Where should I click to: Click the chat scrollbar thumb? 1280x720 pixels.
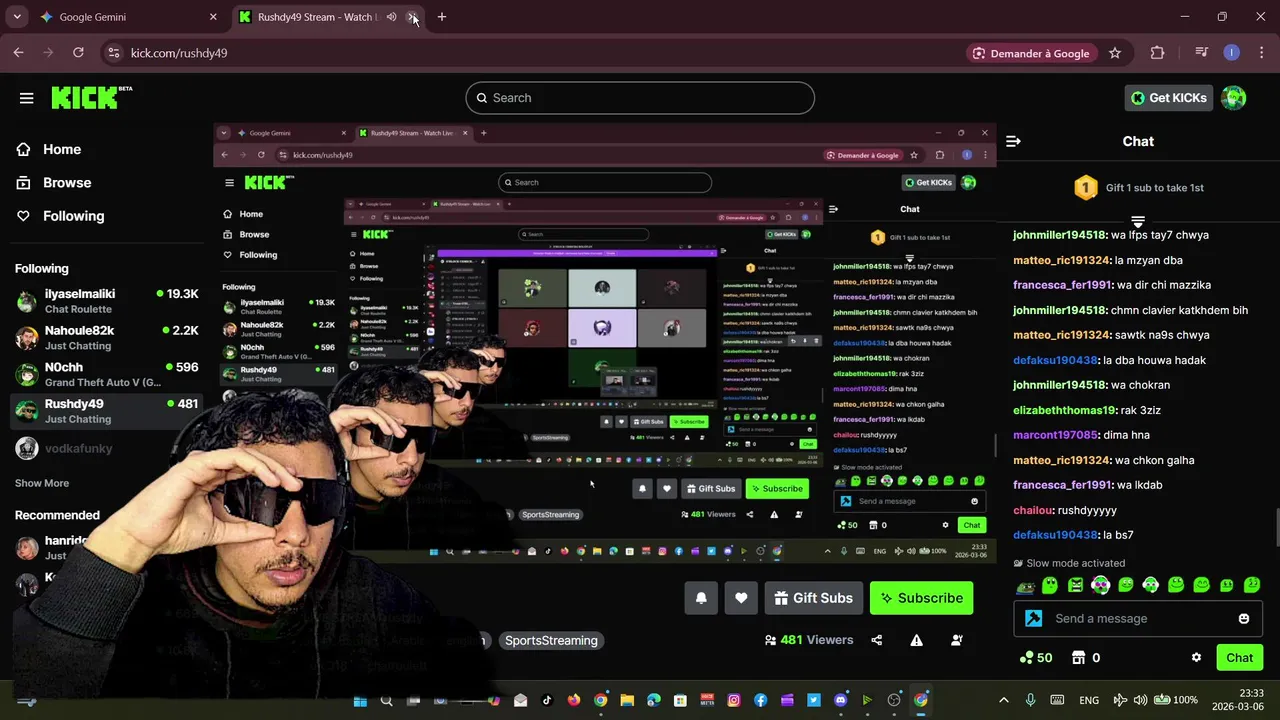pyautogui.click(x=1275, y=527)
